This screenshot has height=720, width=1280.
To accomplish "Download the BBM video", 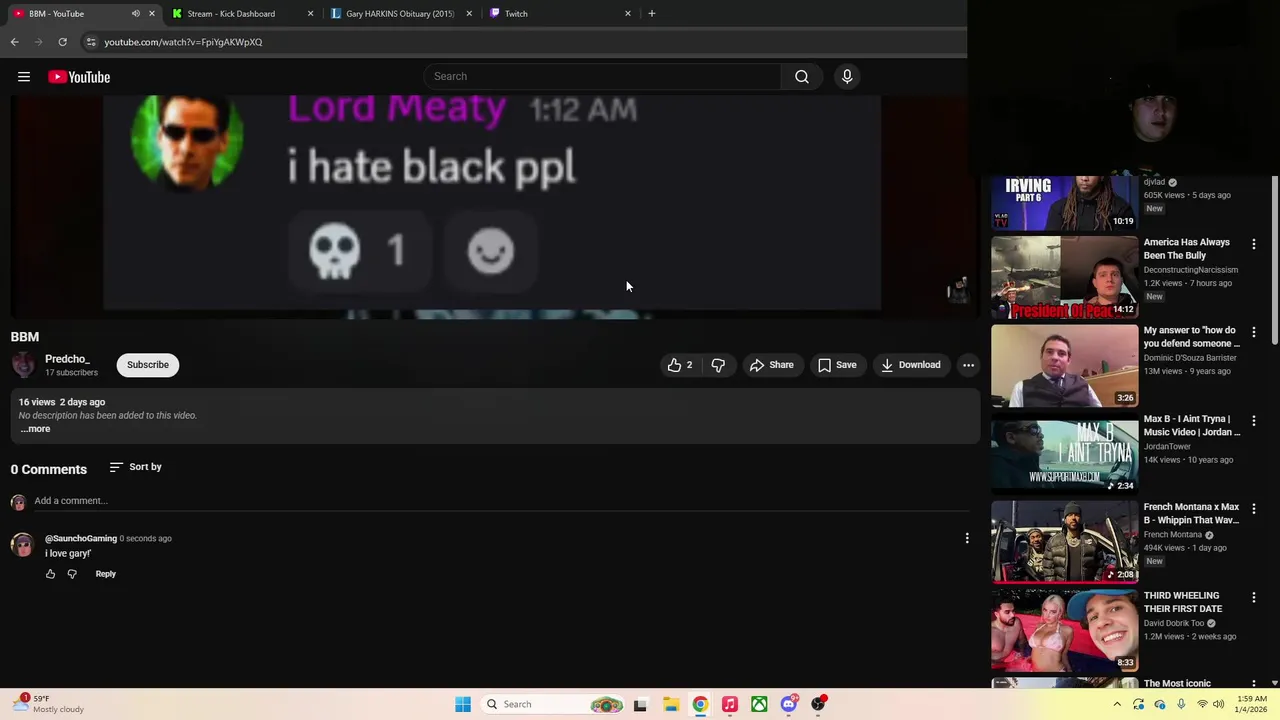I will coord(910,365).
